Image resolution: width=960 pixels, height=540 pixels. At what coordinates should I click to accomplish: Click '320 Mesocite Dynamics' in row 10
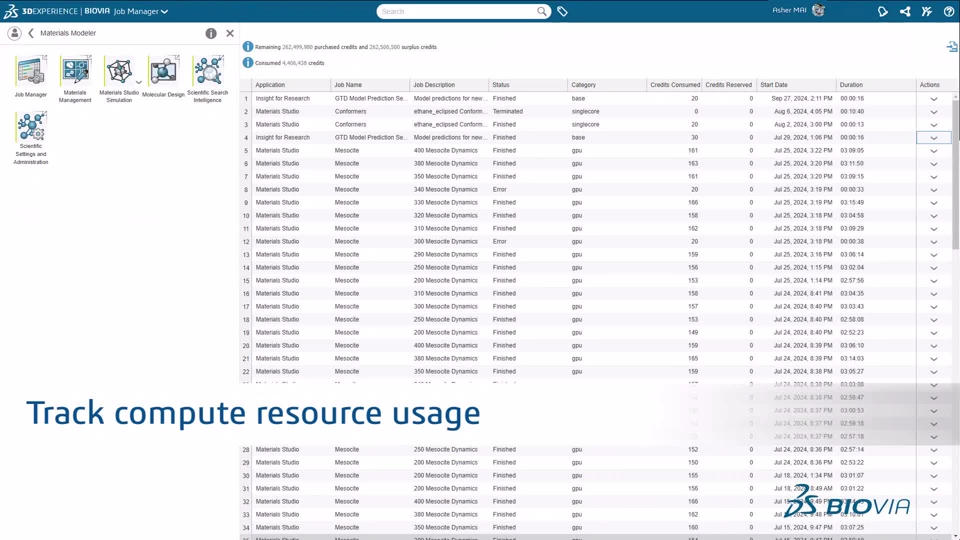tap(445, 216)
